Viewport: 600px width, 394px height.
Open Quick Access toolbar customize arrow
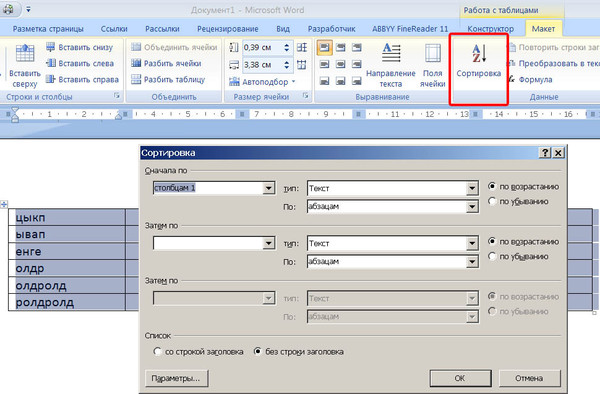[x=28, y=9]
